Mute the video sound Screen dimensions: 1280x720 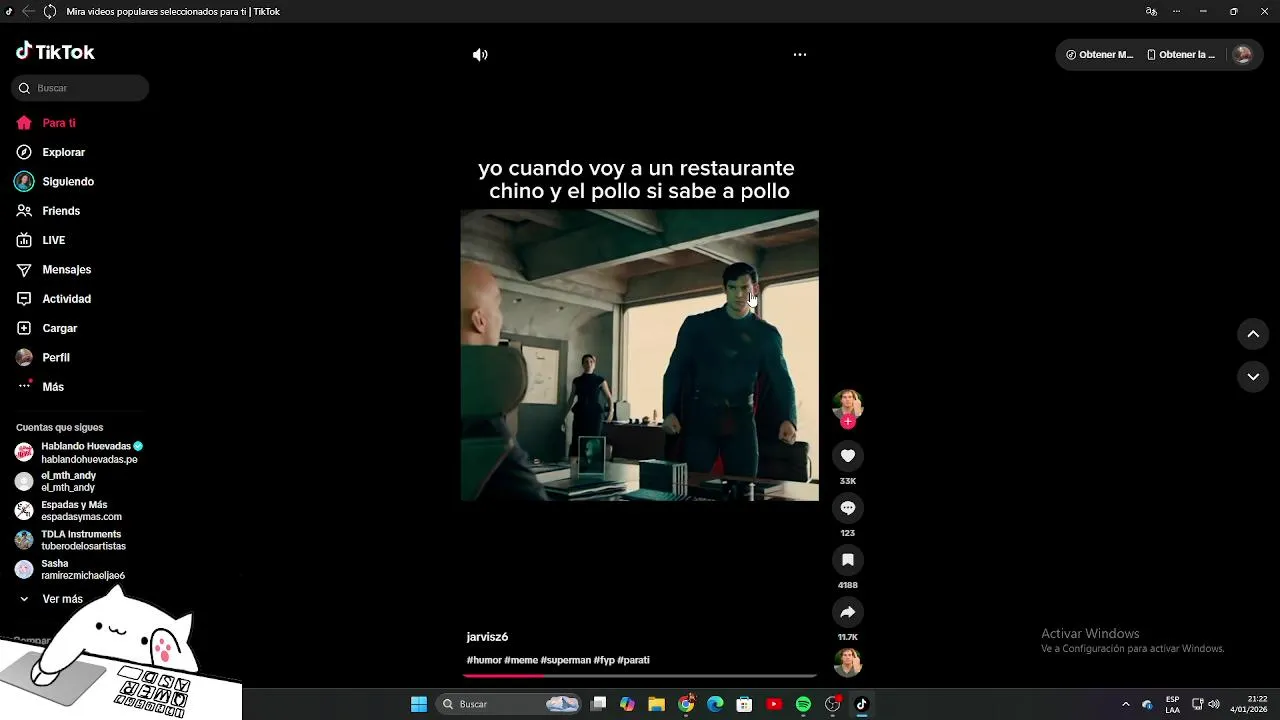pos(480,55)
